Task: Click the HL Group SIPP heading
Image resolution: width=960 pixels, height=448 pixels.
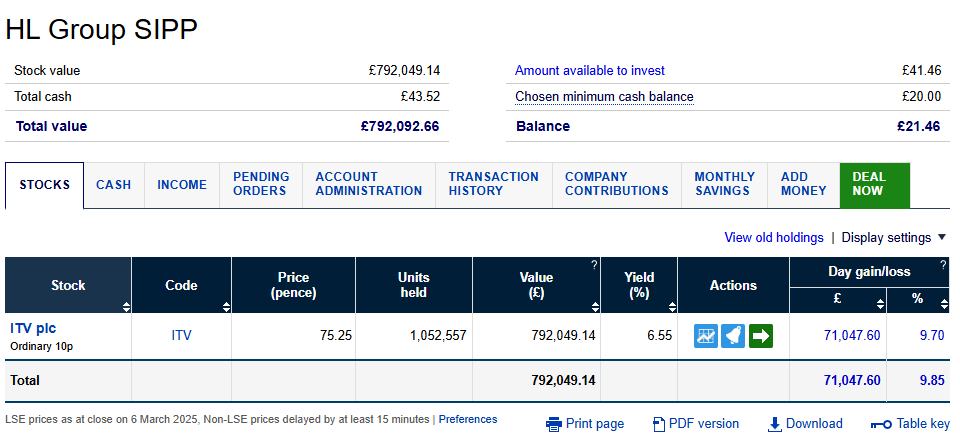Action: 102,30
